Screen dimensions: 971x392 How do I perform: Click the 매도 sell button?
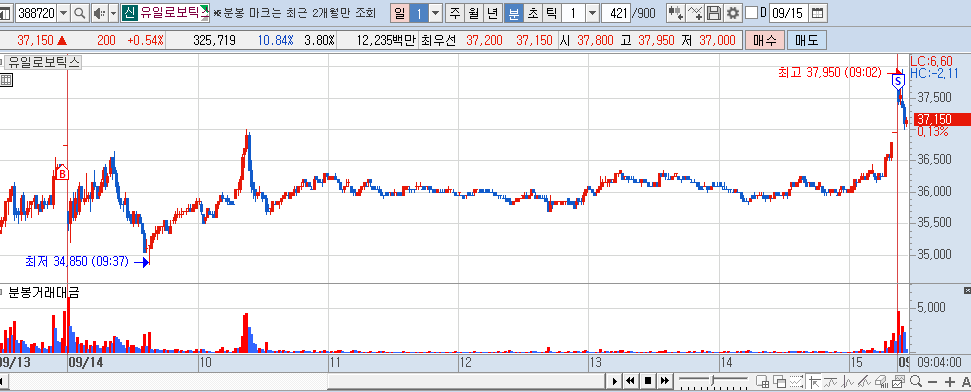(x=807, y=41)
